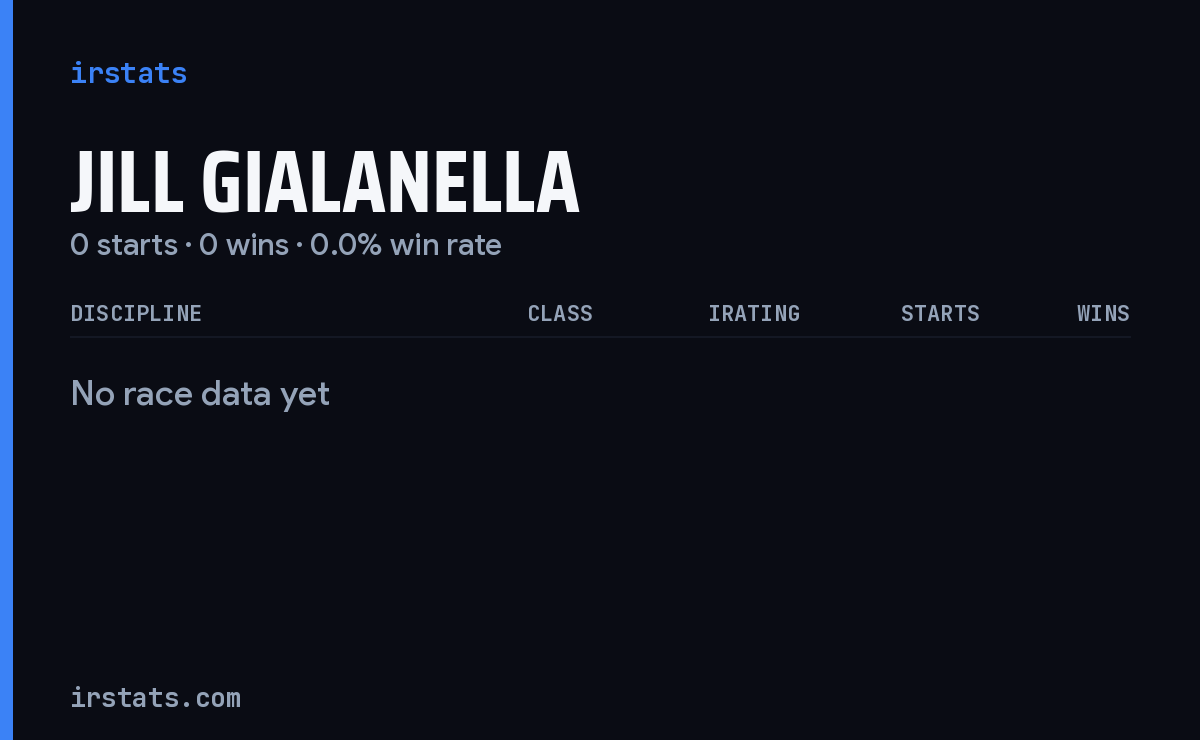Screen dimensions: 1200x740
Task: Click empty space right of the driver name
Action: pos(860,183)
